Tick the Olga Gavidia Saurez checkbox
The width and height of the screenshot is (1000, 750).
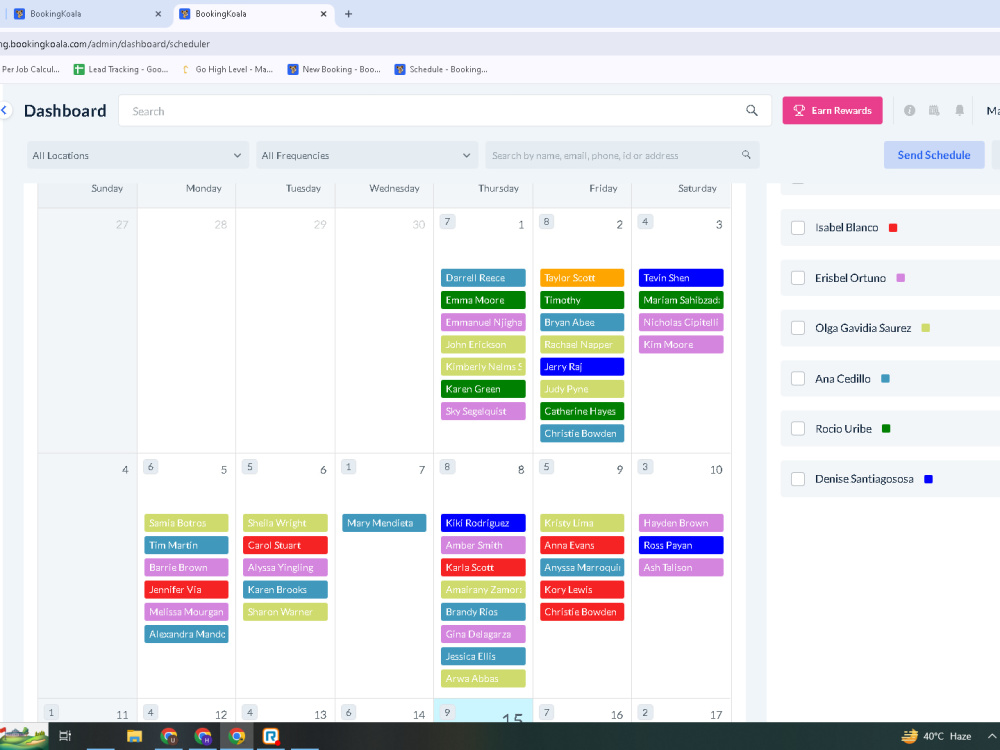tap(798, 328)
